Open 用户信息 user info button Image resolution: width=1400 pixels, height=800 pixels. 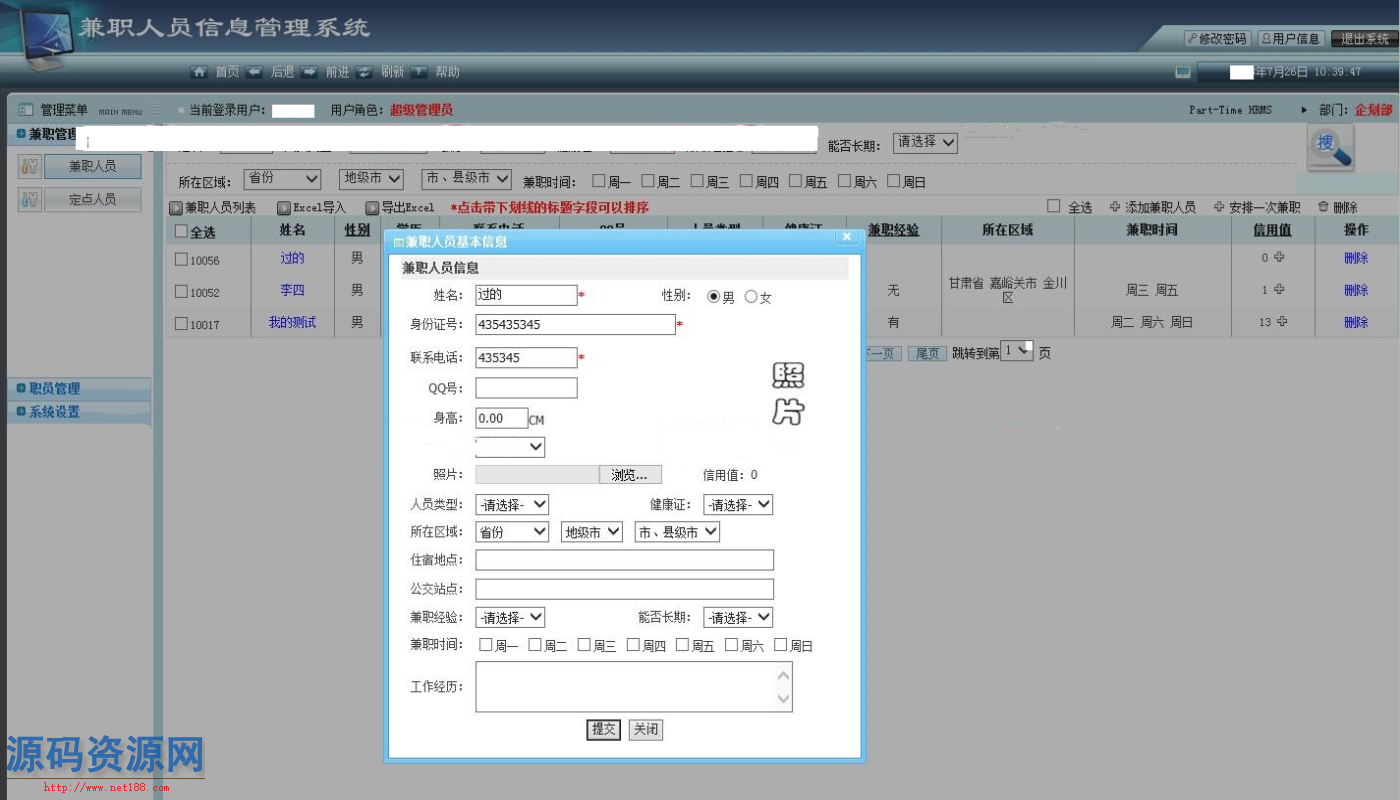(1291, 39)
